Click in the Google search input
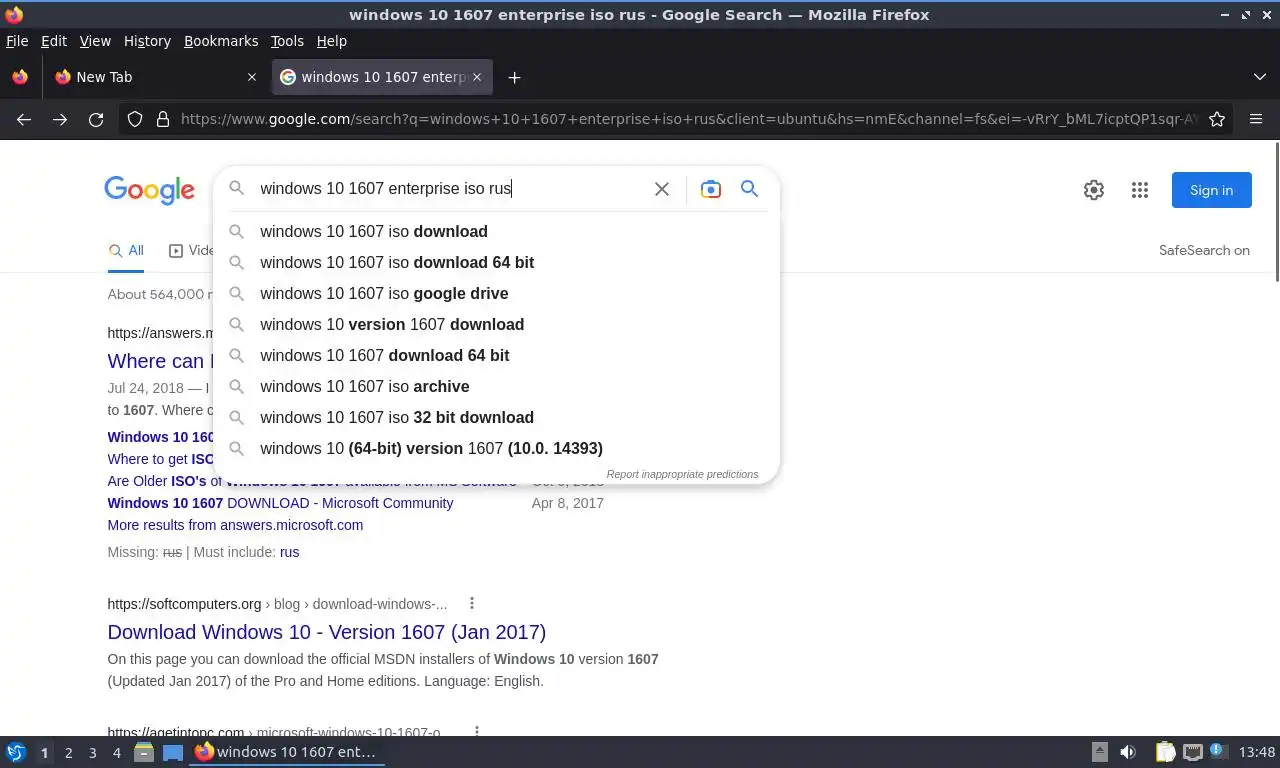Viewport: 1280px width, 768px height. [450, 188]
